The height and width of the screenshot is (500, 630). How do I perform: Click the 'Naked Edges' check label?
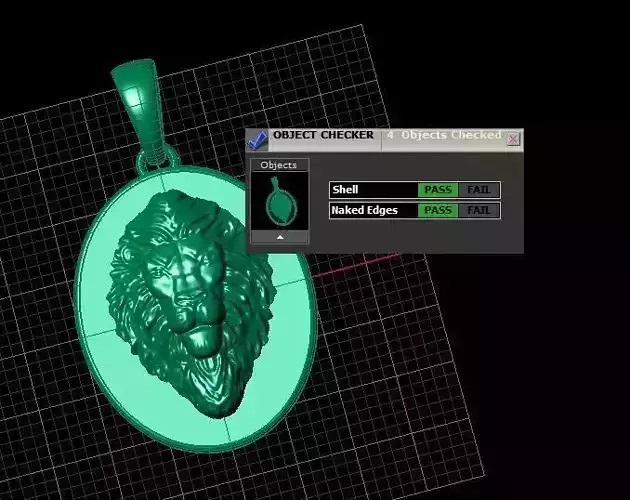point(364,210)
